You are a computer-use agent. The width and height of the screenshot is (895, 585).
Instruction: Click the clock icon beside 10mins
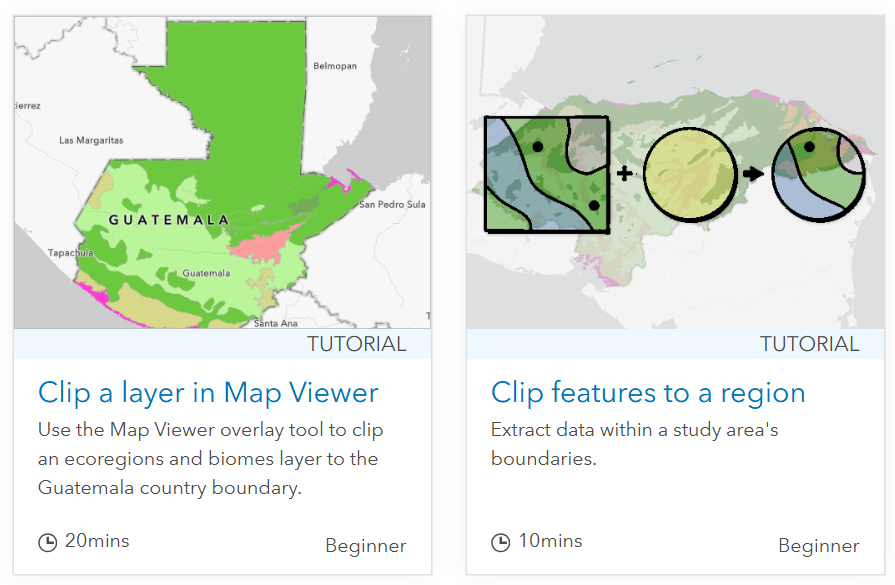pyautogui.click(x=501, y=542)
